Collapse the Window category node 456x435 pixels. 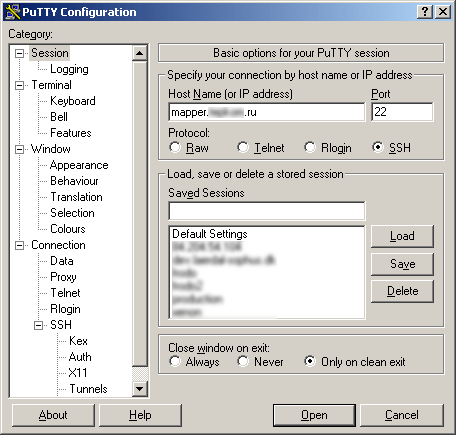[20, 149]
